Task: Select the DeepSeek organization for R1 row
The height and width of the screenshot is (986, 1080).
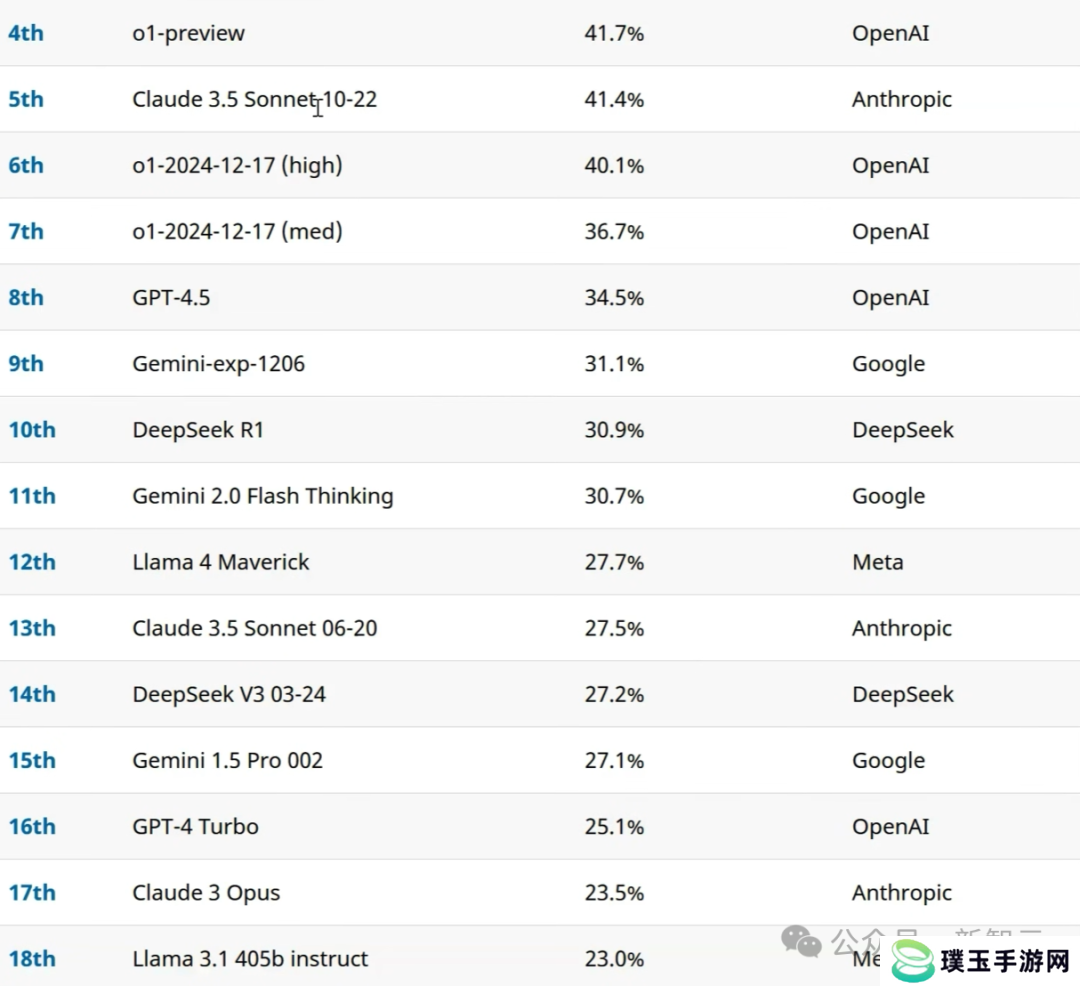Action: point(902,430)
